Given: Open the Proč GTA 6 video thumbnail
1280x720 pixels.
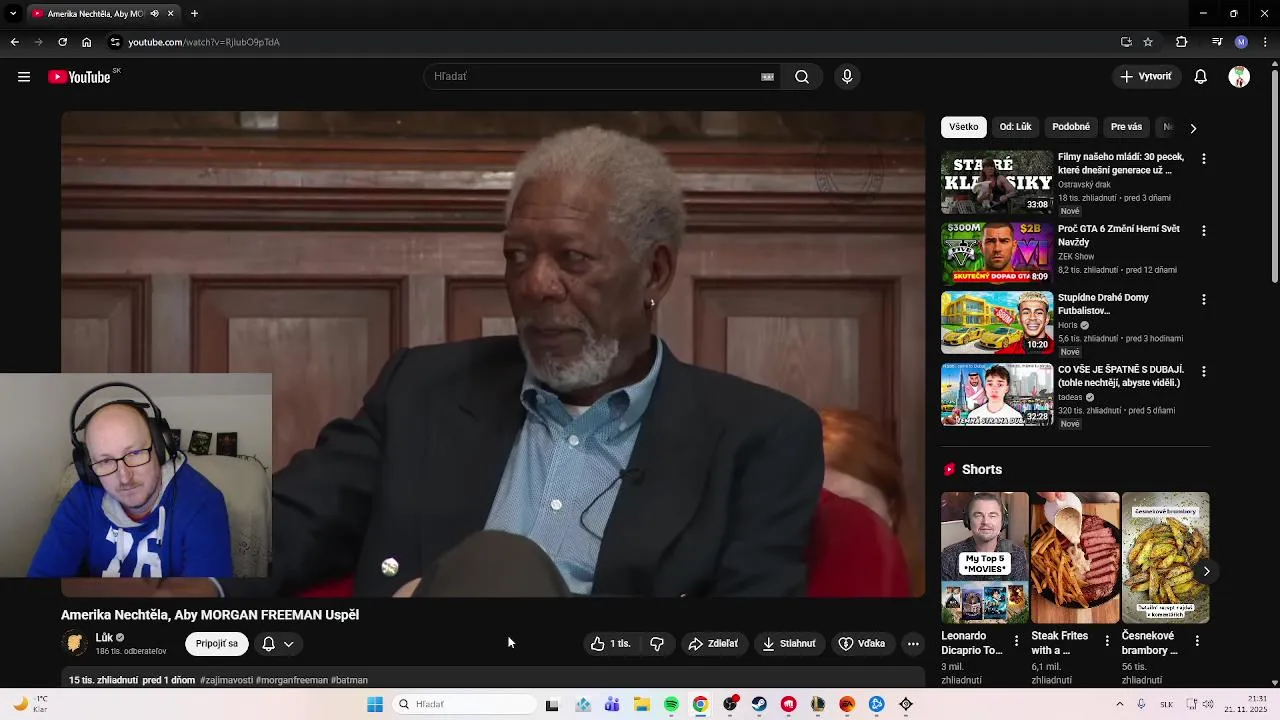Looking at the screenshot, I should pos(997,254).
